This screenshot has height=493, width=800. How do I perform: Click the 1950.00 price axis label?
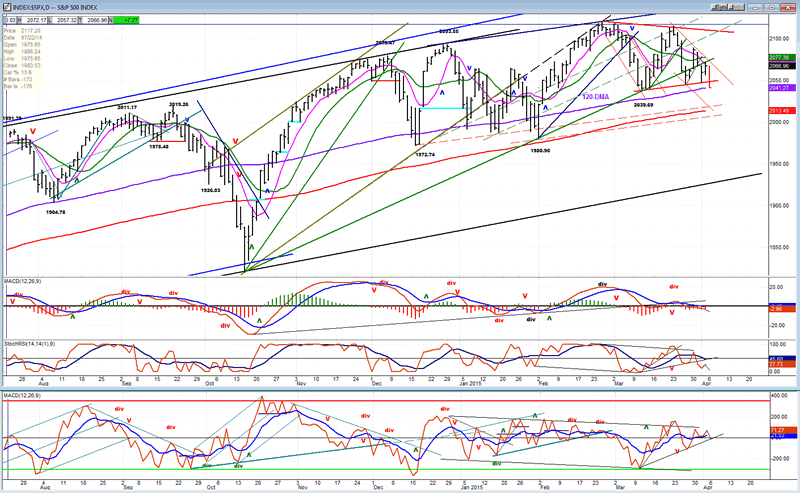(x=779, y=164)
